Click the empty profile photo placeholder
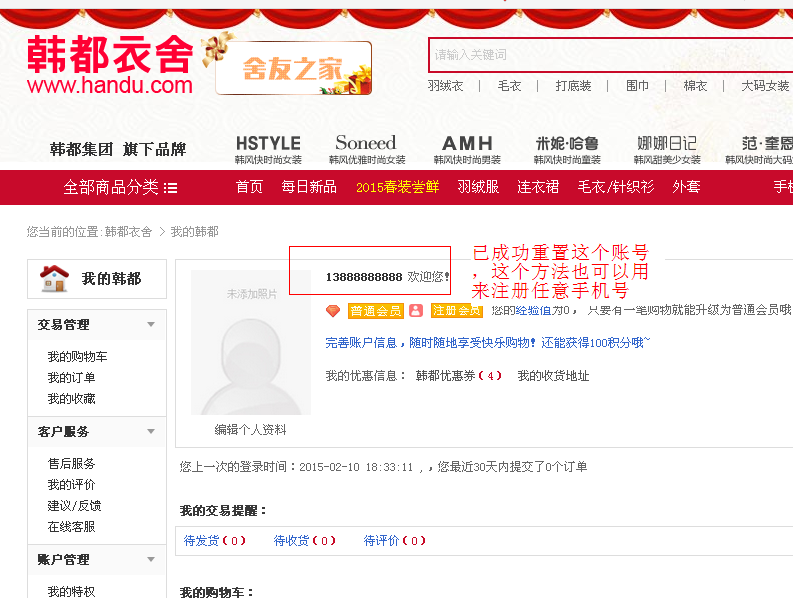This screenshot has width=793, height=598. click(x=251, y=343)
